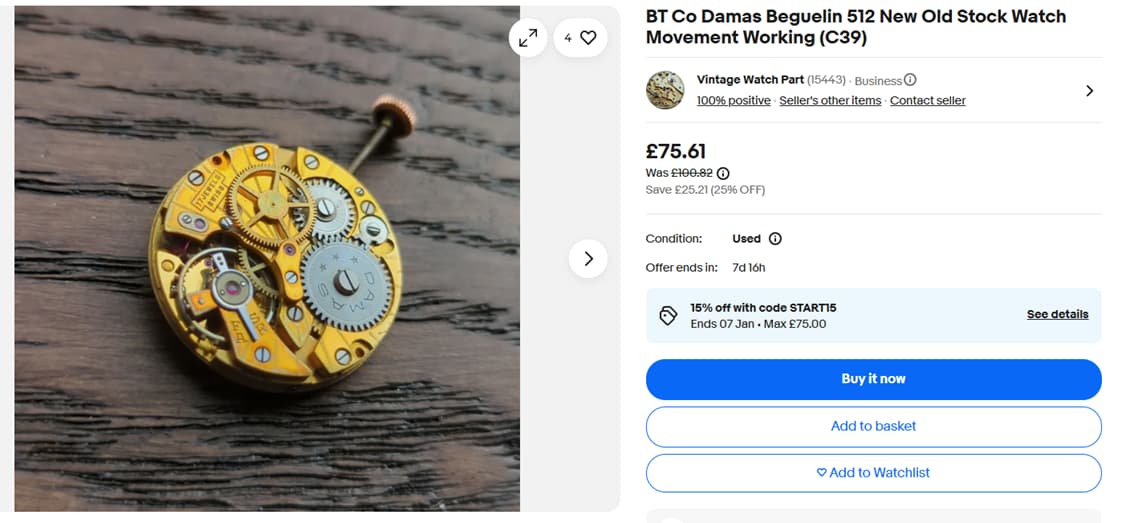Open the 100% positive feedback link
Screen dimensions: 1122x523
pos(734,101)
